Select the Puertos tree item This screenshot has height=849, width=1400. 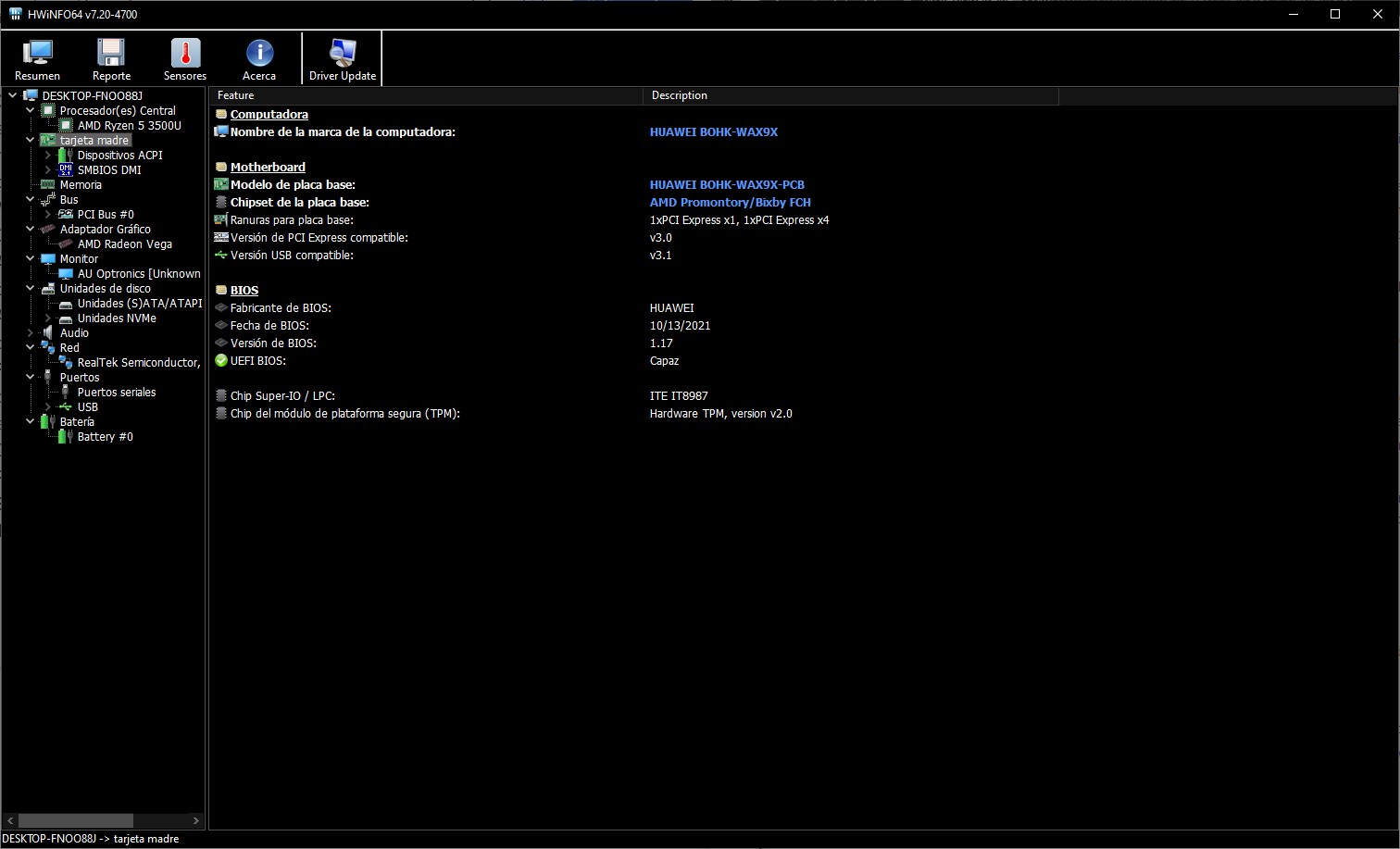pos(80,377)
